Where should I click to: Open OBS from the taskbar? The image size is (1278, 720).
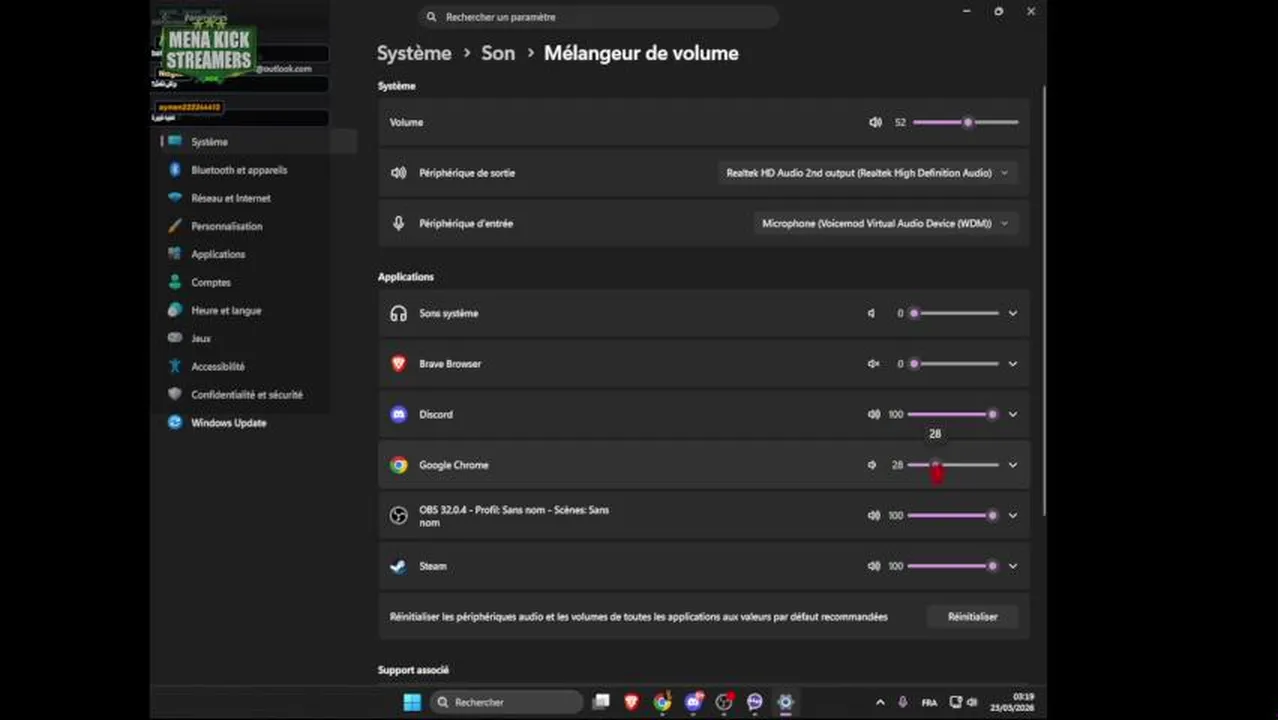[724, 702]
